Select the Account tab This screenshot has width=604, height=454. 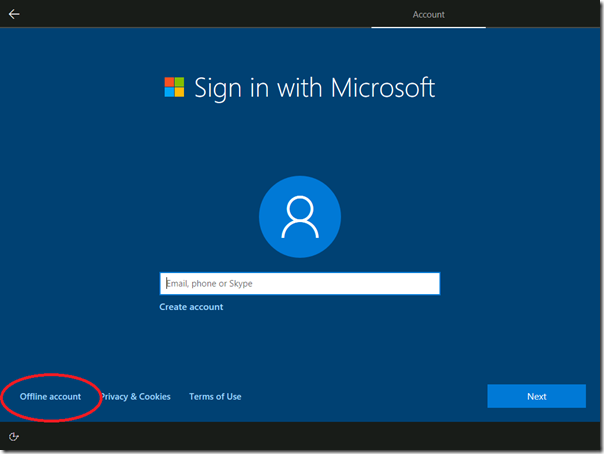tap(428, 15)
